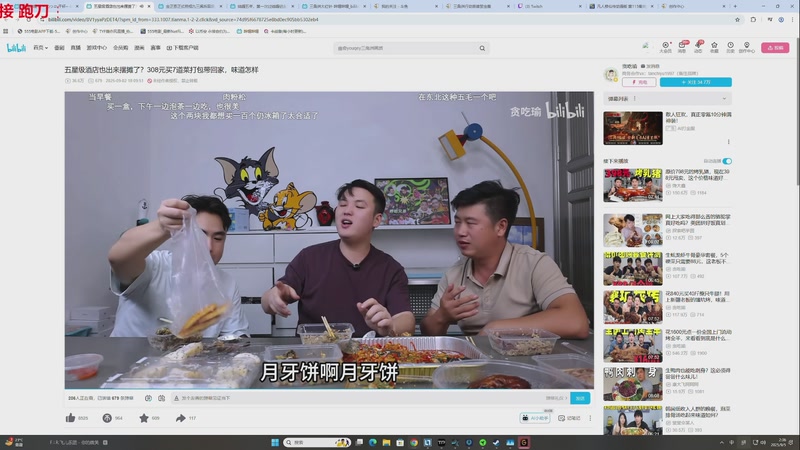Open Chrome from the taskbar
The image size is (800, 450).
coord(414,442)
